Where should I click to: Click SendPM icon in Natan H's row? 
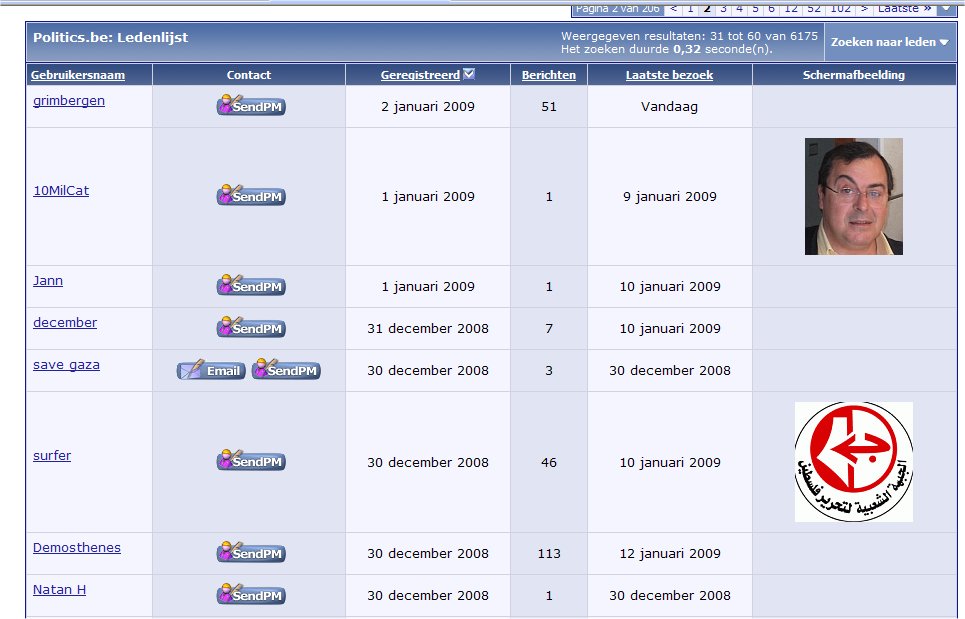coord(251,595)
